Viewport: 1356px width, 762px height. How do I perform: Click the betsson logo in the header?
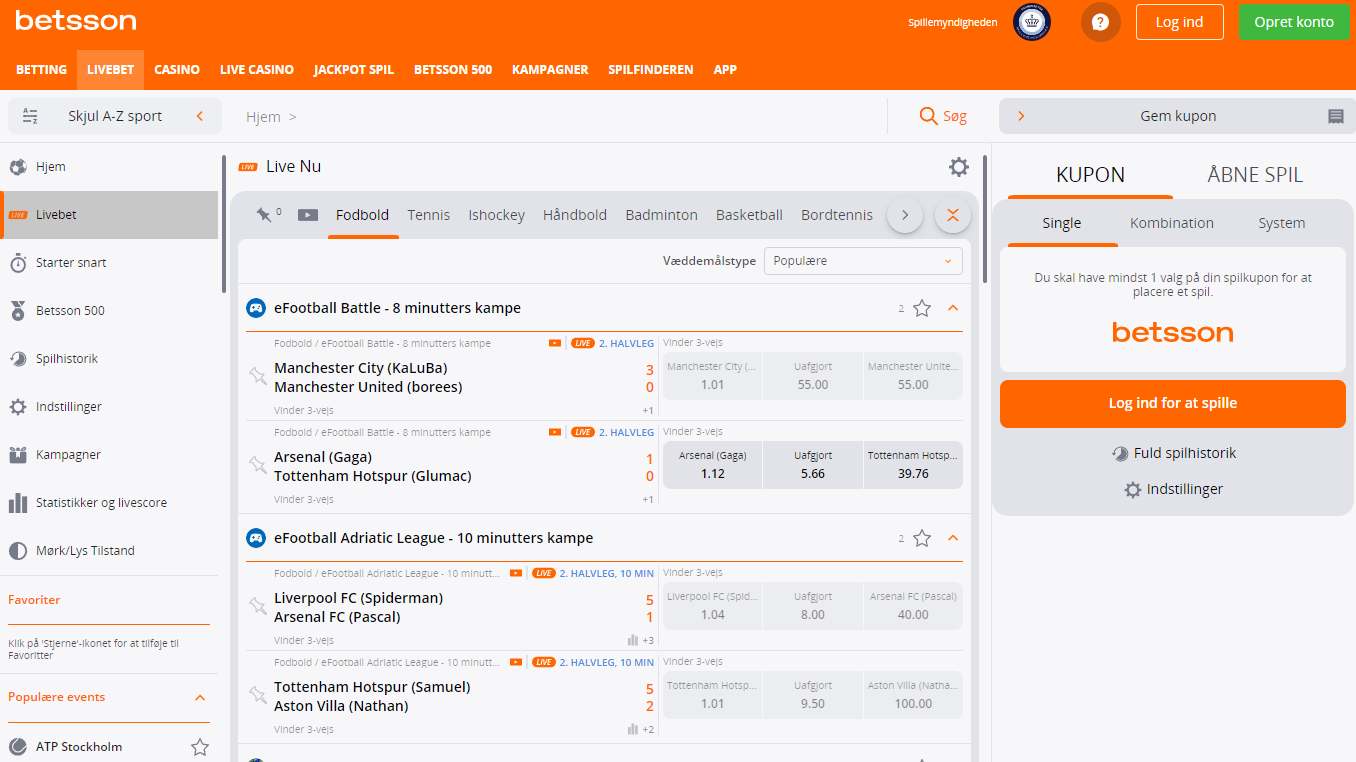coord(76,20)
